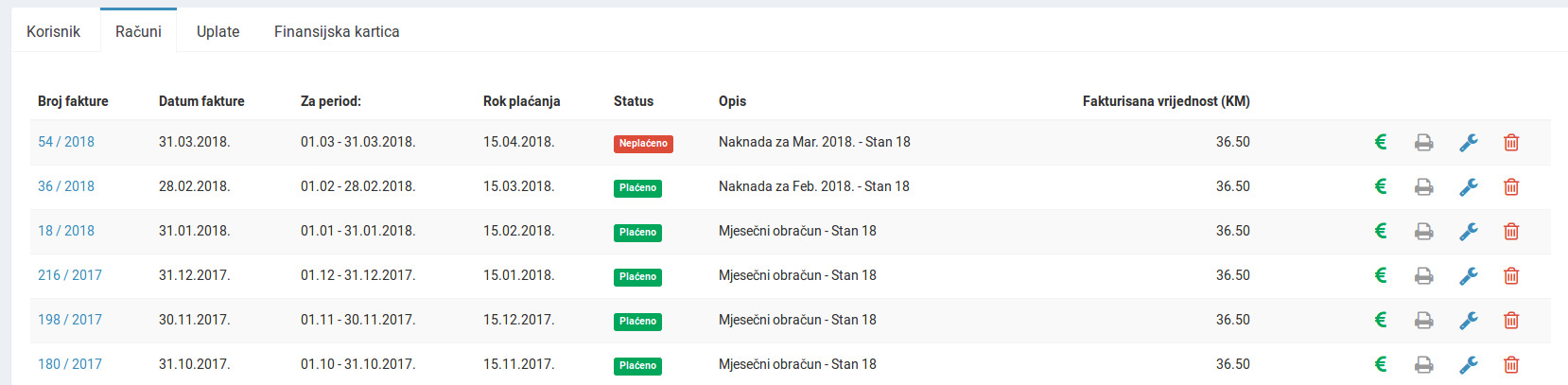Print invoice 216 / 2017
1568x385 pixels.
pos(1423,276)
